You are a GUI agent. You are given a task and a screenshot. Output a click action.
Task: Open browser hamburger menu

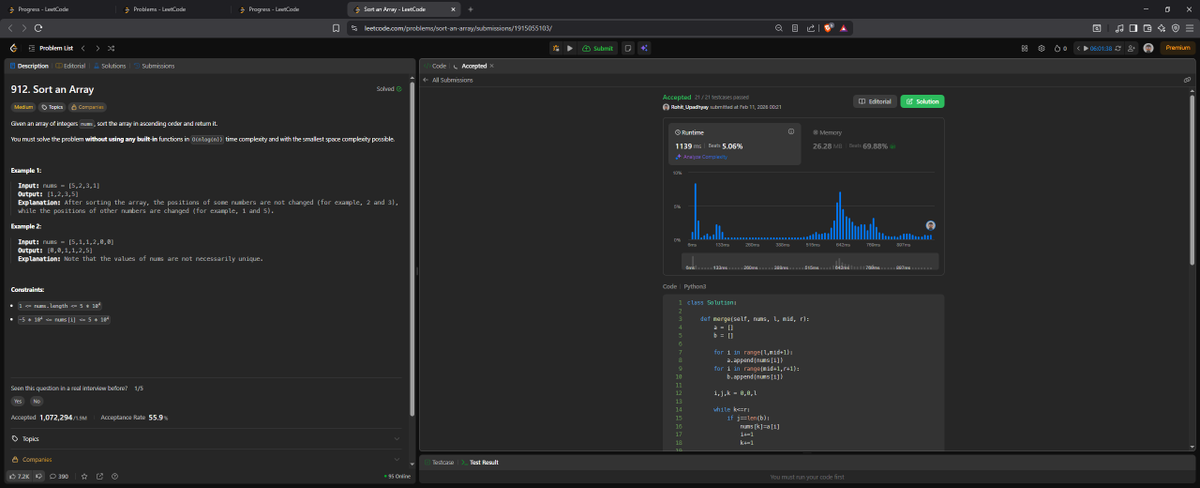pyautogui.click(x=1189, y=28)
